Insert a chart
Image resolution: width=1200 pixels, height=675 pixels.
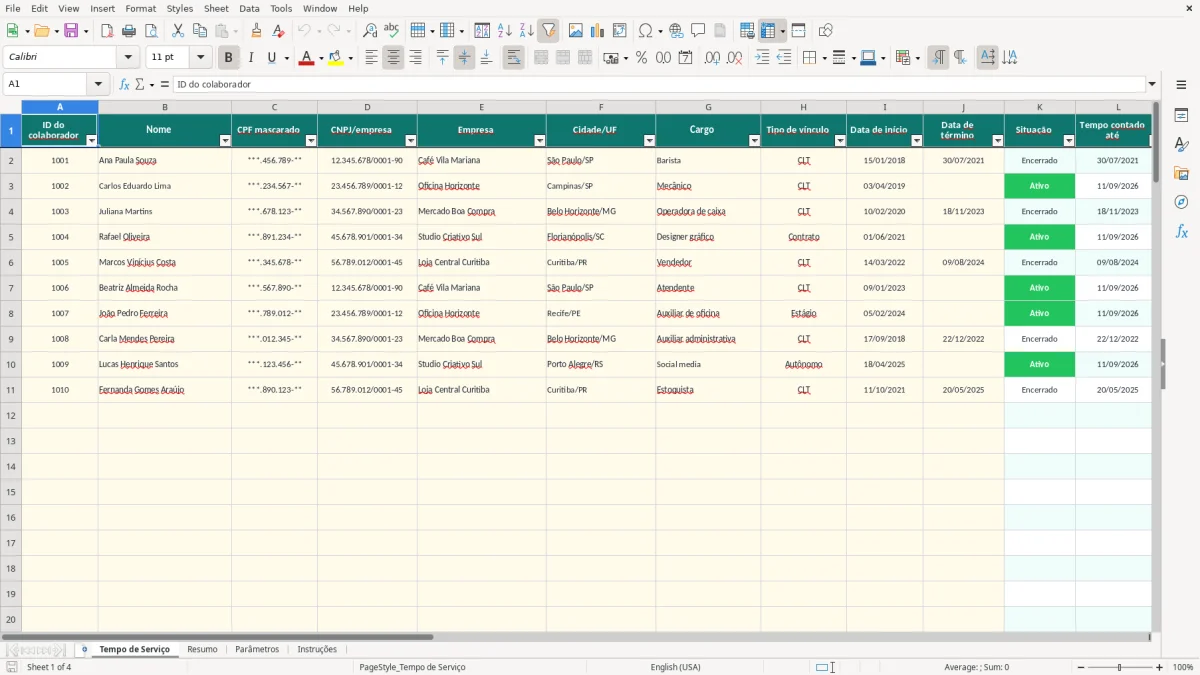coord(598,31)
